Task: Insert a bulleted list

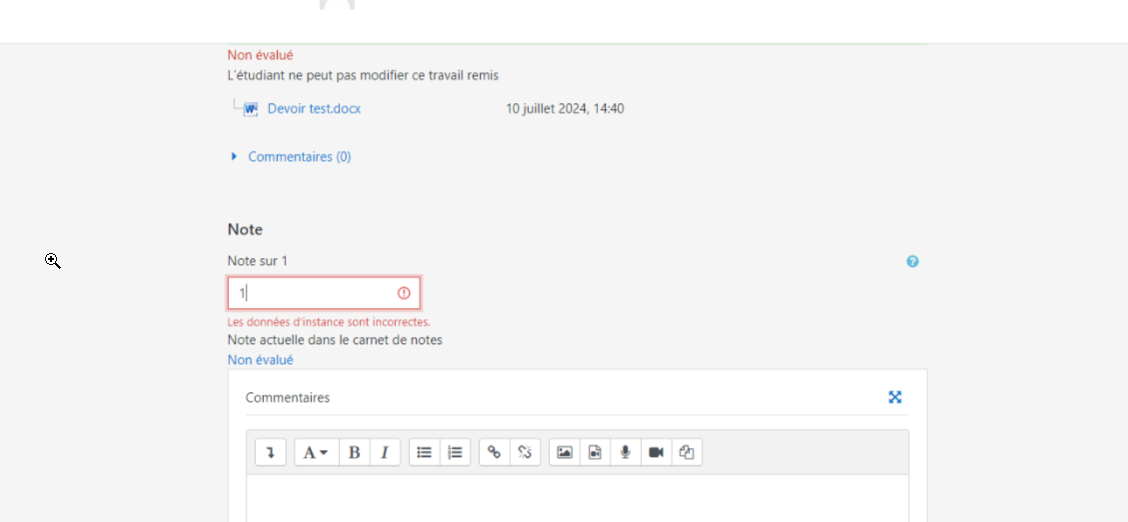Action: 424,452
